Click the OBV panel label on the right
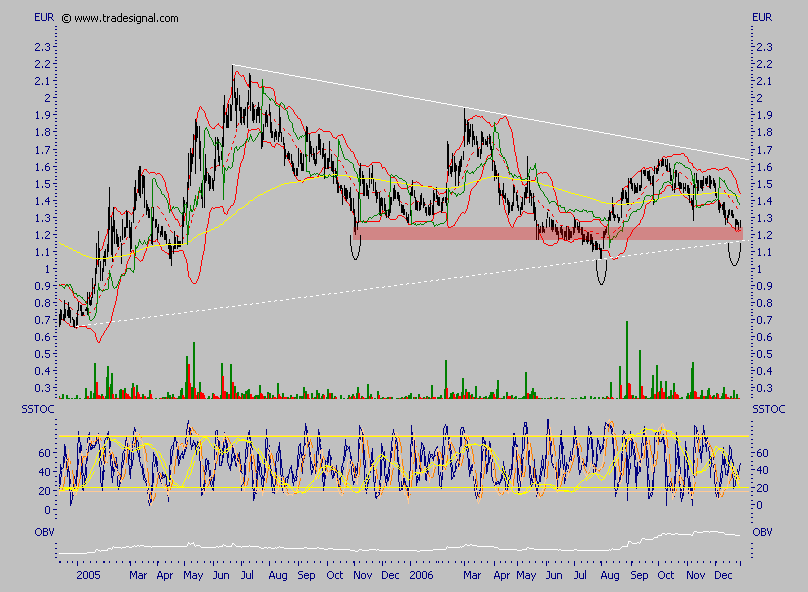This screenshot has height=592, width=808. tap(762, 532)
